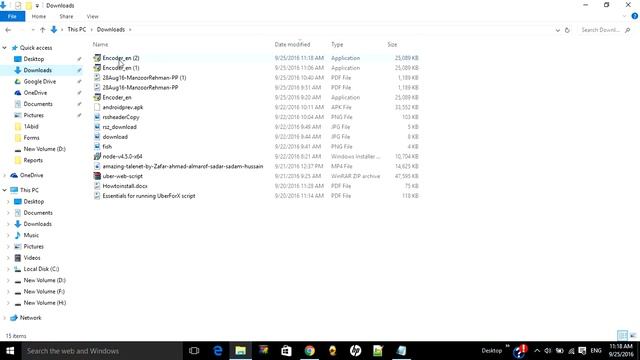
Task: Open address bar history dropdown
Action: 558,30
